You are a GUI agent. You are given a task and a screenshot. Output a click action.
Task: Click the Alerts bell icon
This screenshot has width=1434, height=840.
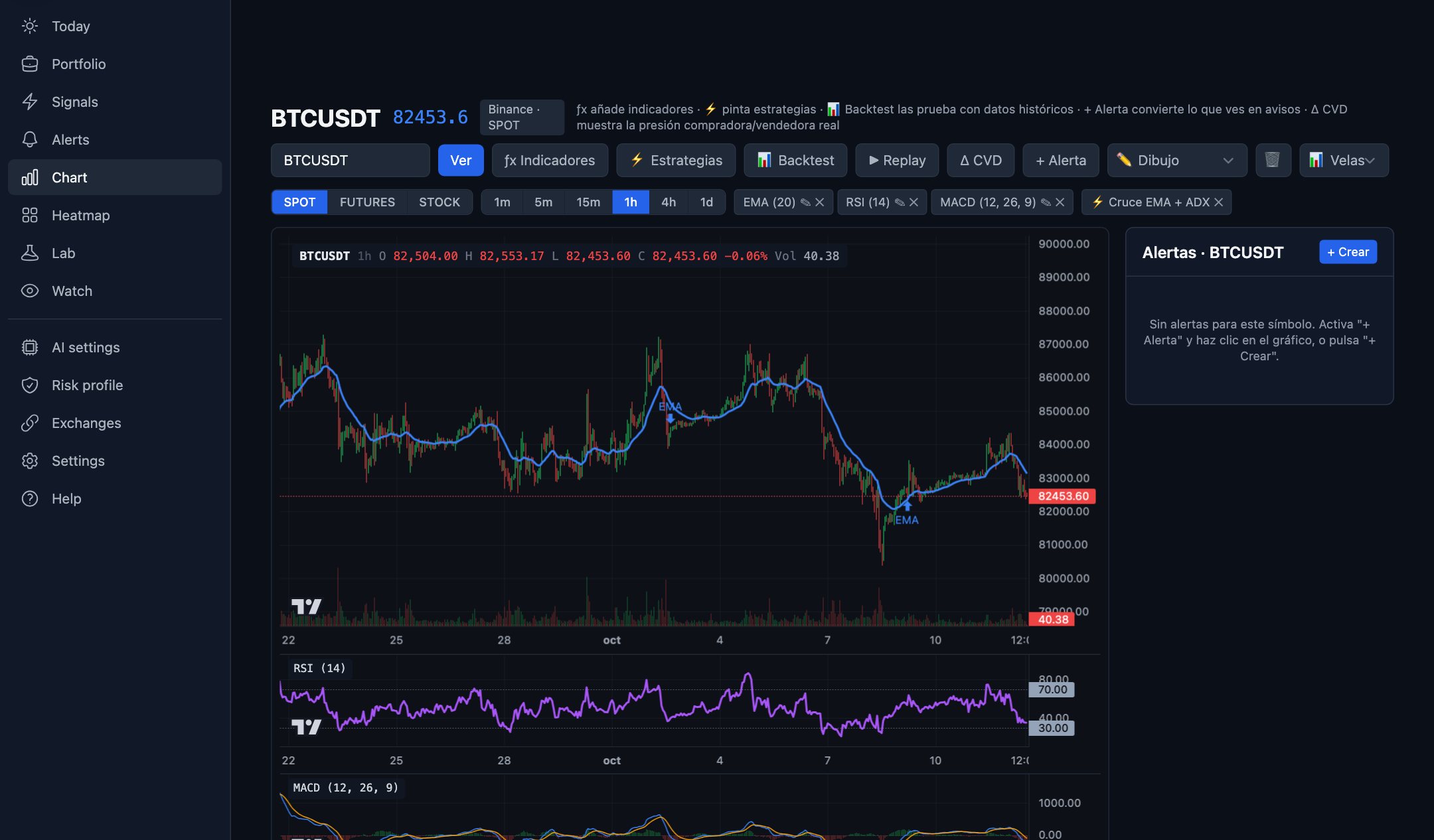pos(30,139)
